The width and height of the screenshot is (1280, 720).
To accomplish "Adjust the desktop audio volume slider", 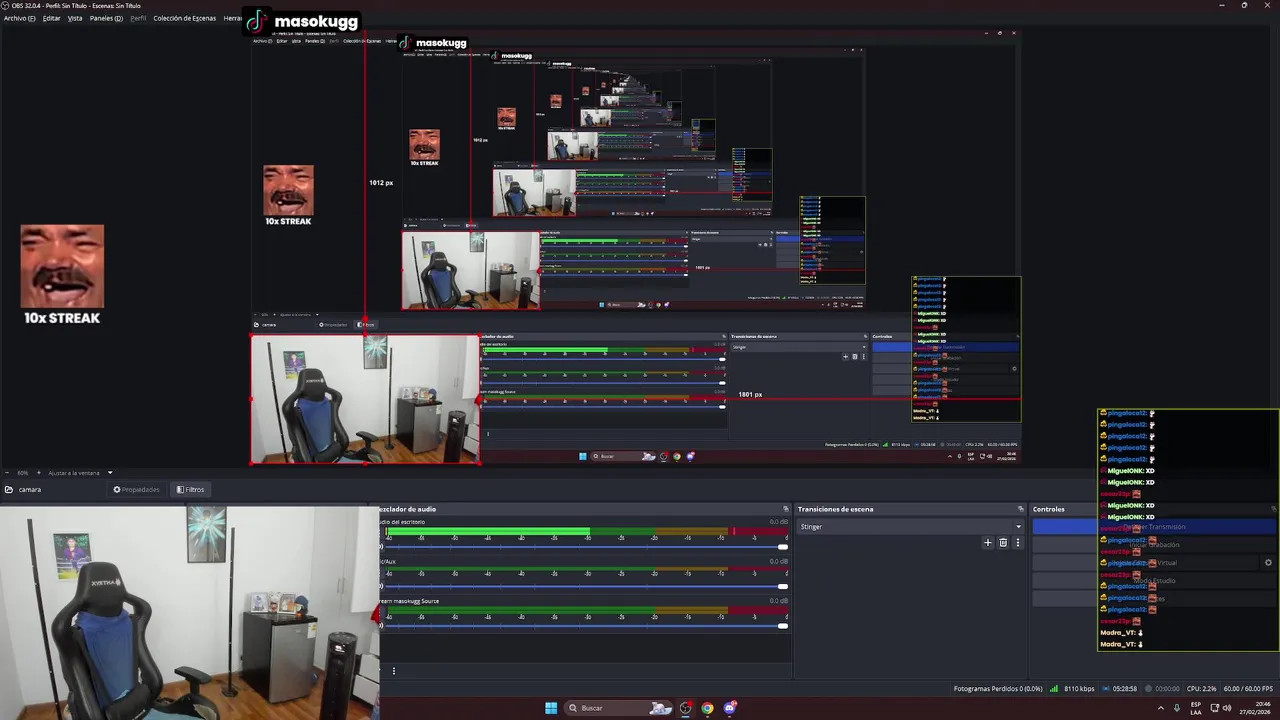I will click(x=585, y=546).
